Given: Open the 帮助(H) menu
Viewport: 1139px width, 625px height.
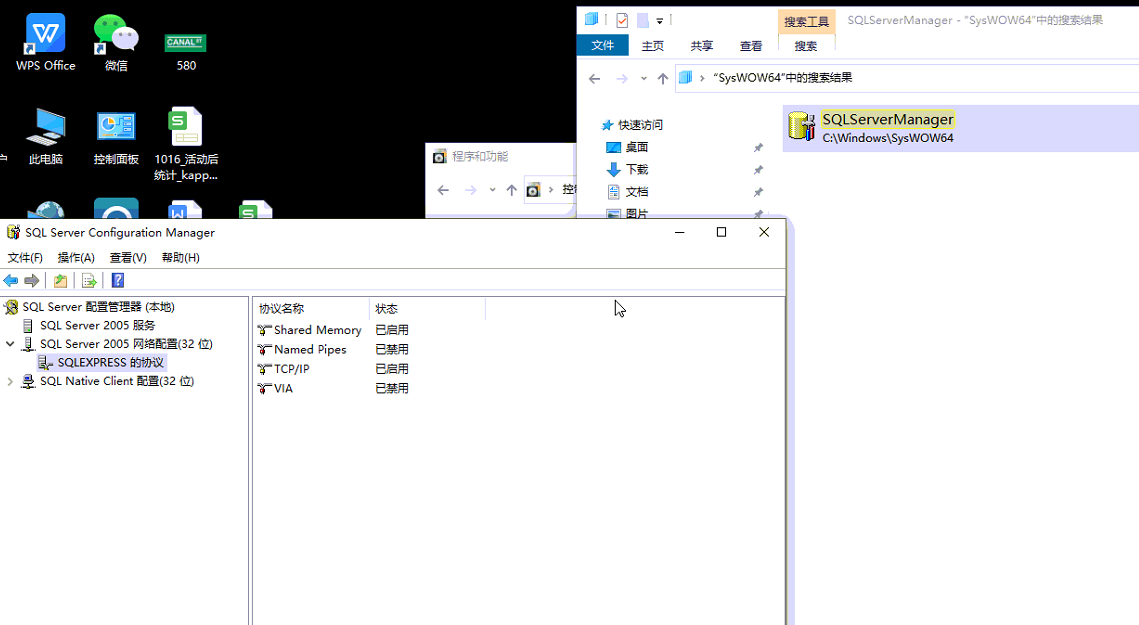Looking at the screenshot, I should point(180,257).
